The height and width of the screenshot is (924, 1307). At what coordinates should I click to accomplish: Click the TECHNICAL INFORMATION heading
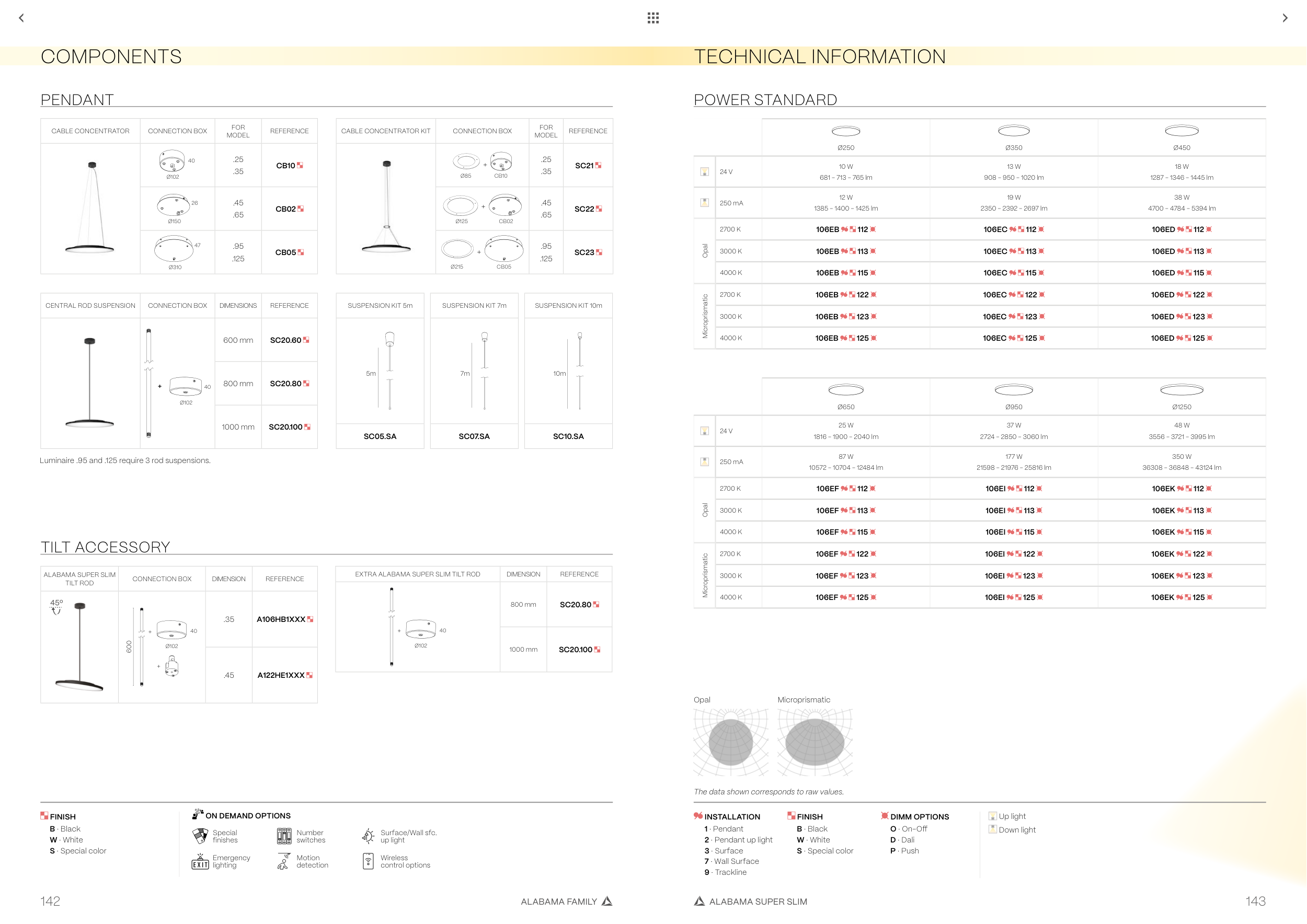(x=820, y=56)
